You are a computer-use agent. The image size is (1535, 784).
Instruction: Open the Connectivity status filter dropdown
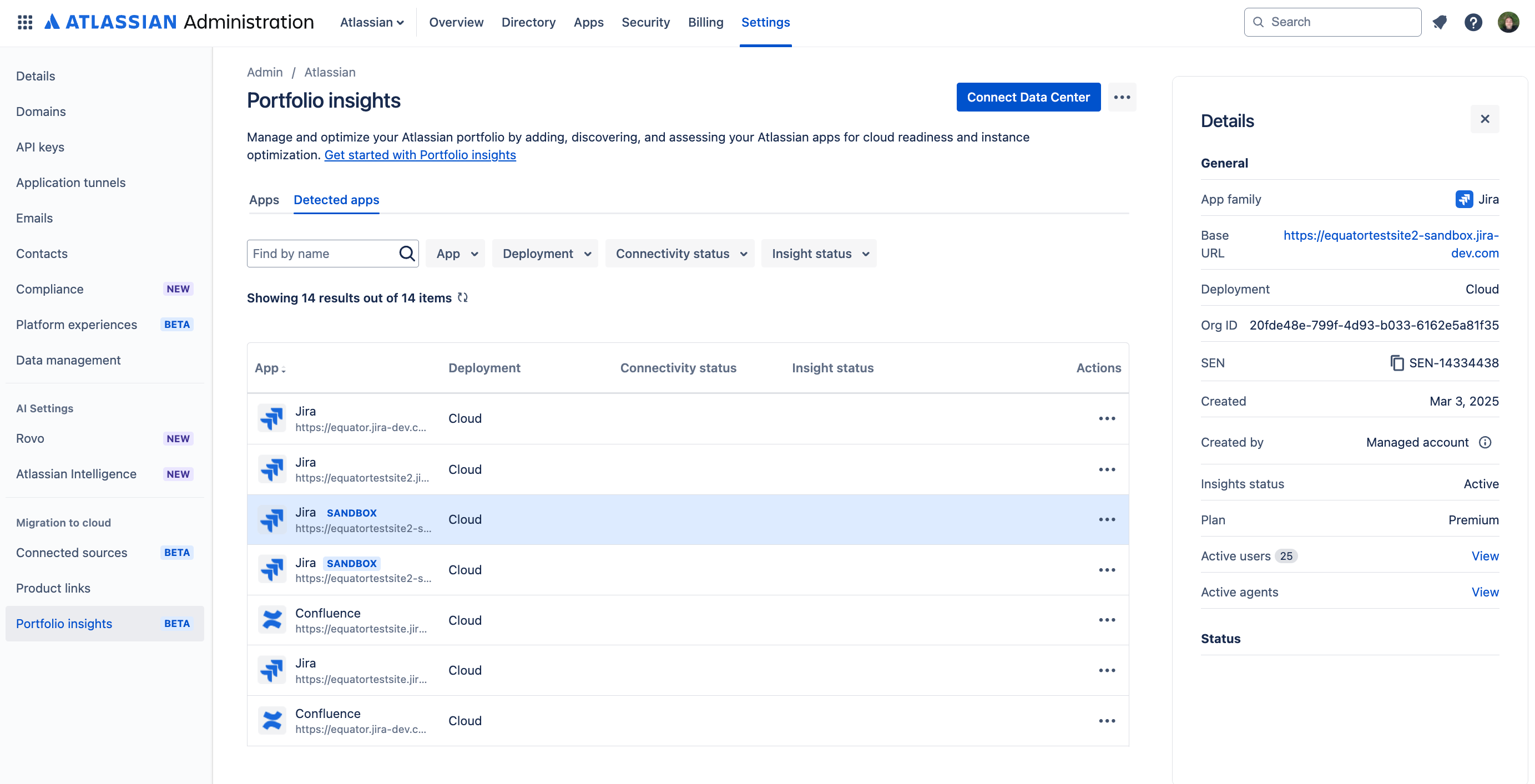pyautogui.click(x=680, y=253)
